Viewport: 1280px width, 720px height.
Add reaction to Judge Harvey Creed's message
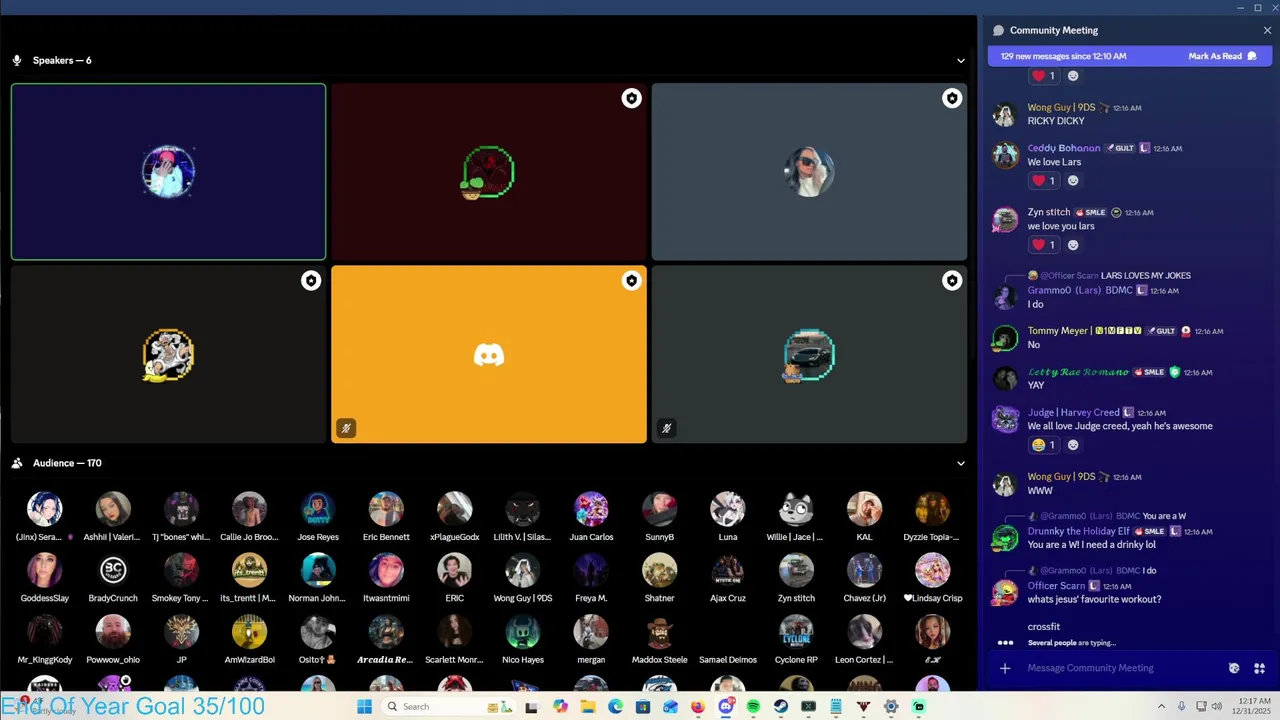[1073, 445]
